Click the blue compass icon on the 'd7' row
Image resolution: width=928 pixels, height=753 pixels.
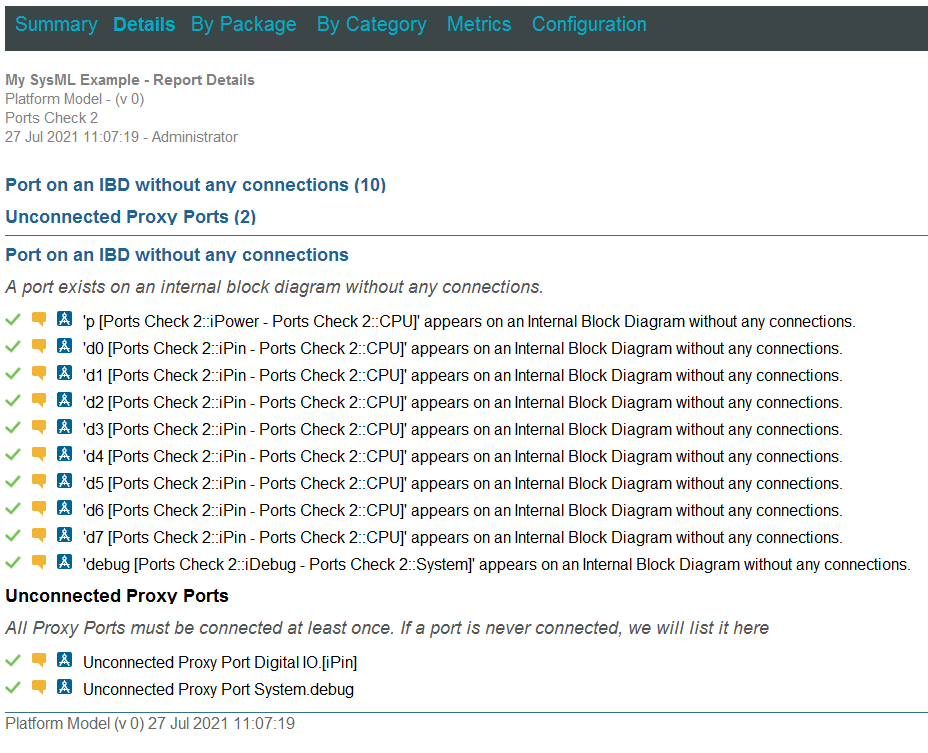pyautogui.click(x=65, y=536)
